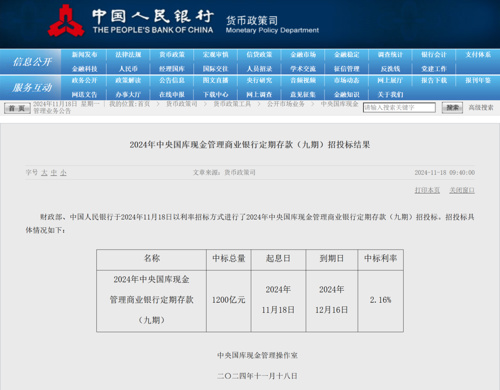Click the timestamp 2024-11-18 09:40:00
The image size is (500, 390).
pos(445,172)
